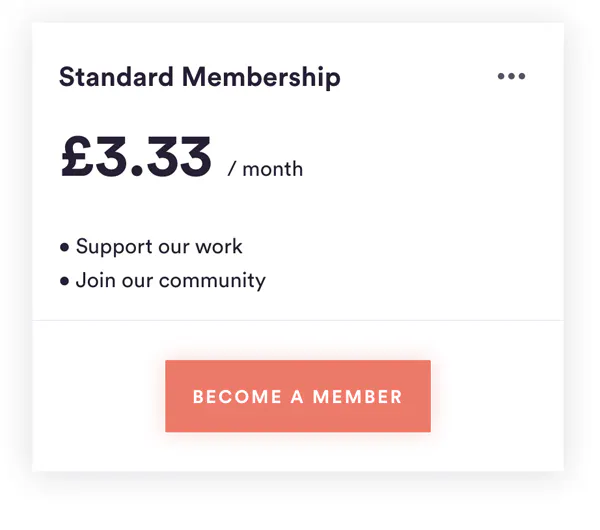The height and width of the screenshot is (530, 600).
Task: Click the word 'month' beside the price
Action: point(272,169)
